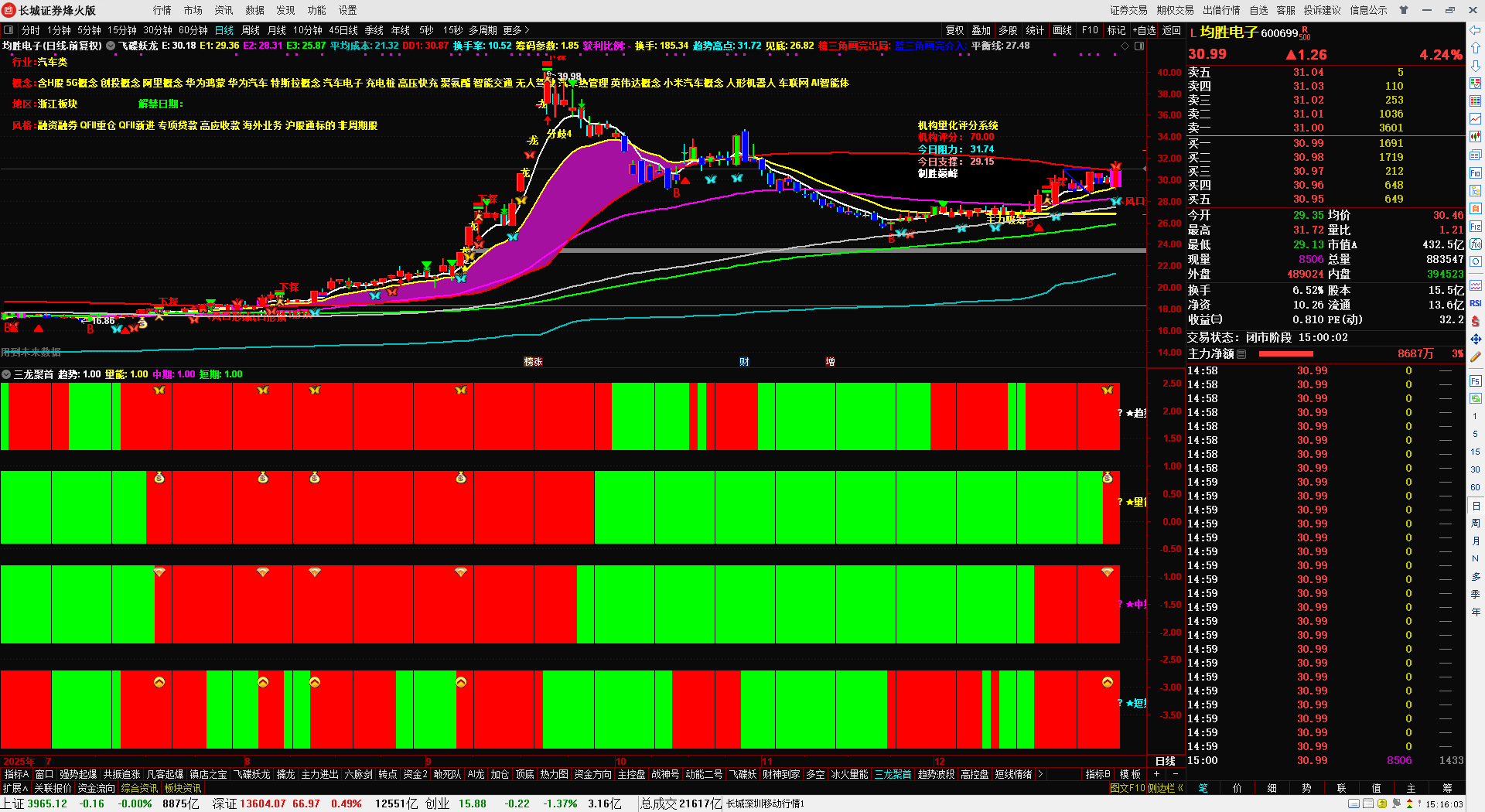
Task: Click the 画线 drawing button
Action: click(x=1063, y=30)
